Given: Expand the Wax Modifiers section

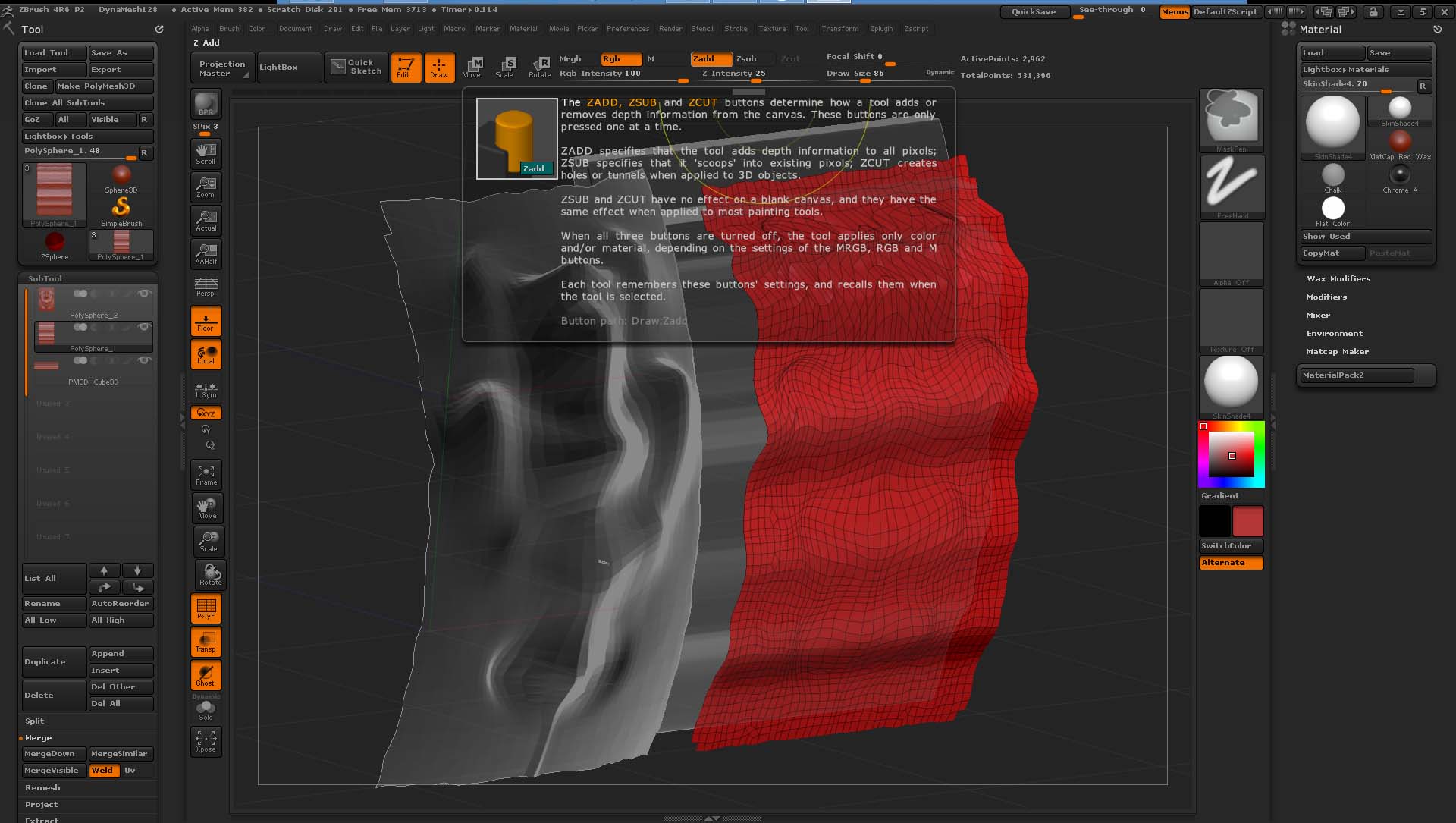Looking at the screenshot, I should pos(1338,278).
